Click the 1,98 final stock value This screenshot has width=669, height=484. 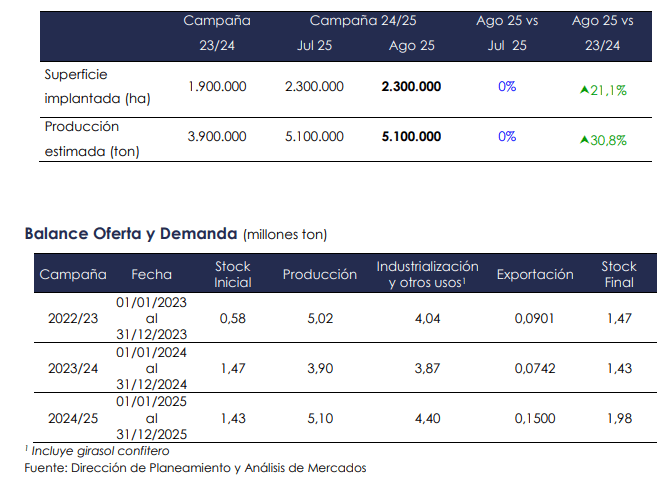click(x=619, y=416)
